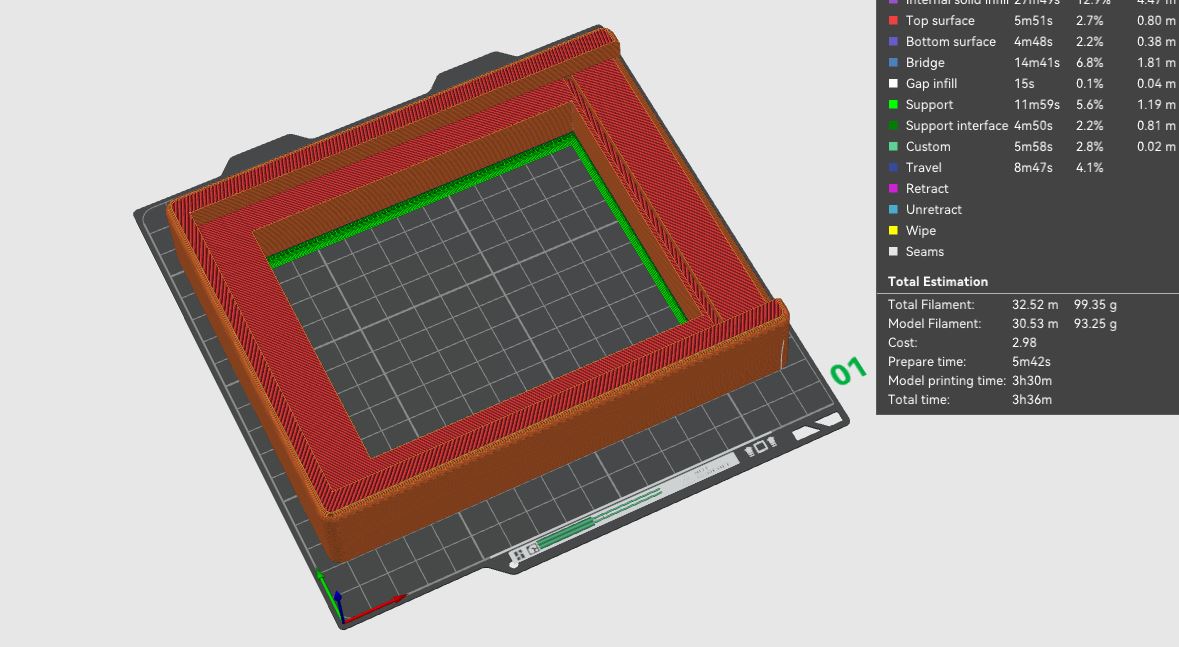Enable Unretract markers in legend
This screenshot has width=1179, height=647.
[933, 210]
